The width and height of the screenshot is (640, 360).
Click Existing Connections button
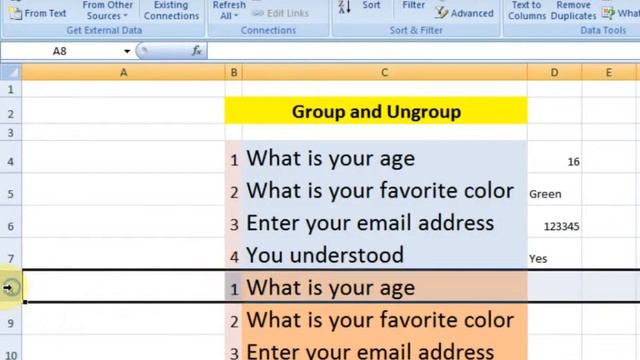pos(171,11)
